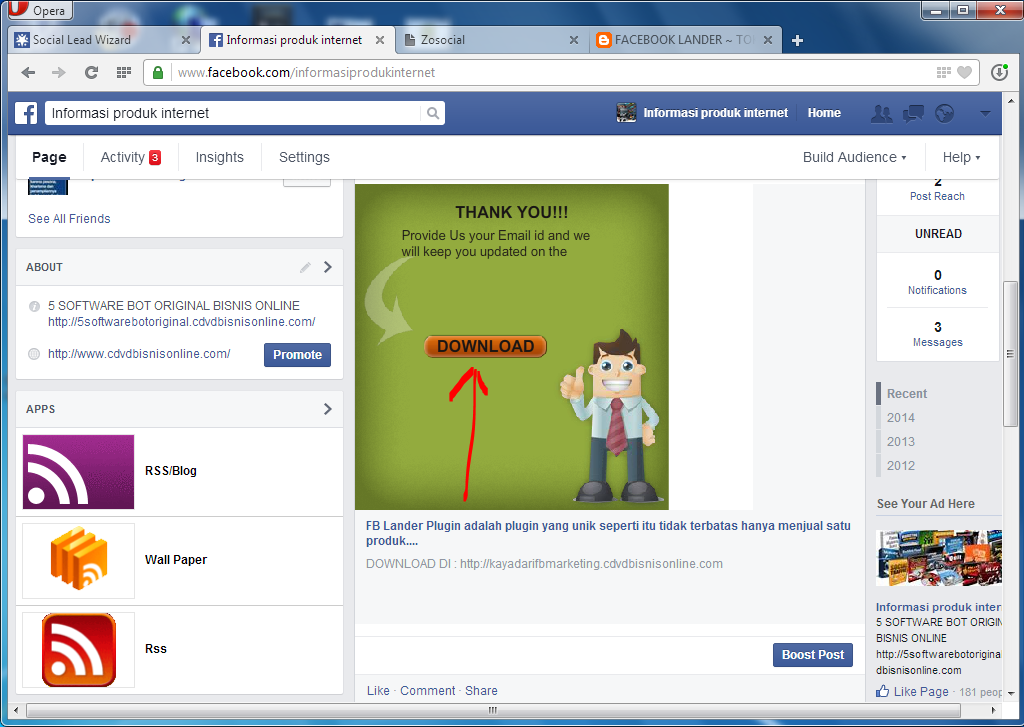The height and width of the screenshot is (727, 1024).
Task: Jump to 2013 on timeline
Action: pyautogui.click(x=901, y=442)
